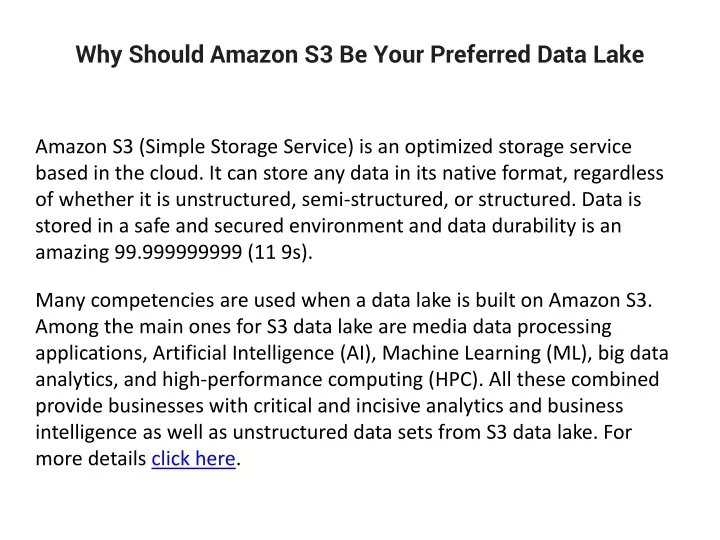Click 'Data Lake' at the end of the title
This screenshot has width=720, height=540.
[x=591, y=54]
